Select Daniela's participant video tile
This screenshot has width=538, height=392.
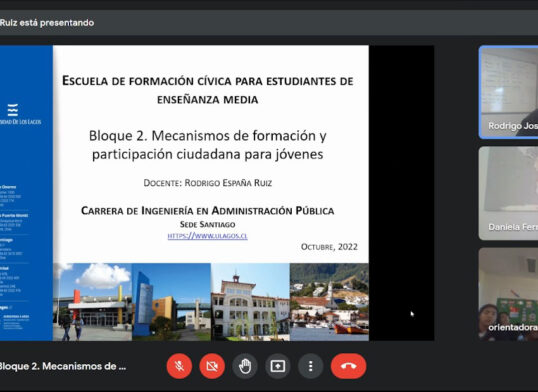click(508, 193)
